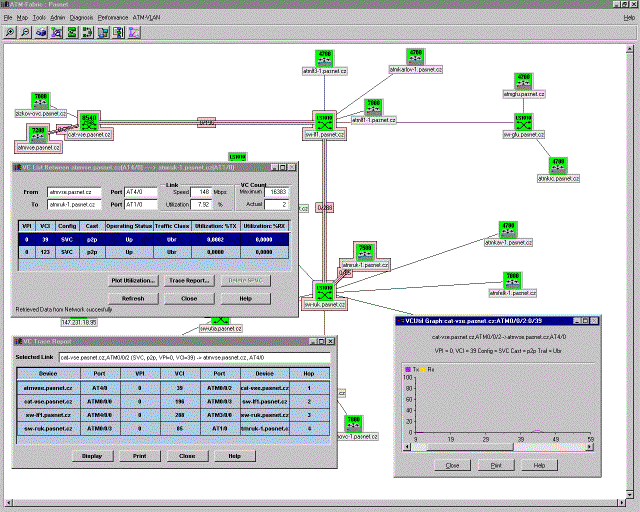The image size is (640, 512).
Task: Select trace row for hop 3 sw-lf1.pasnet.cz
Action: click(x=173, y=415)
